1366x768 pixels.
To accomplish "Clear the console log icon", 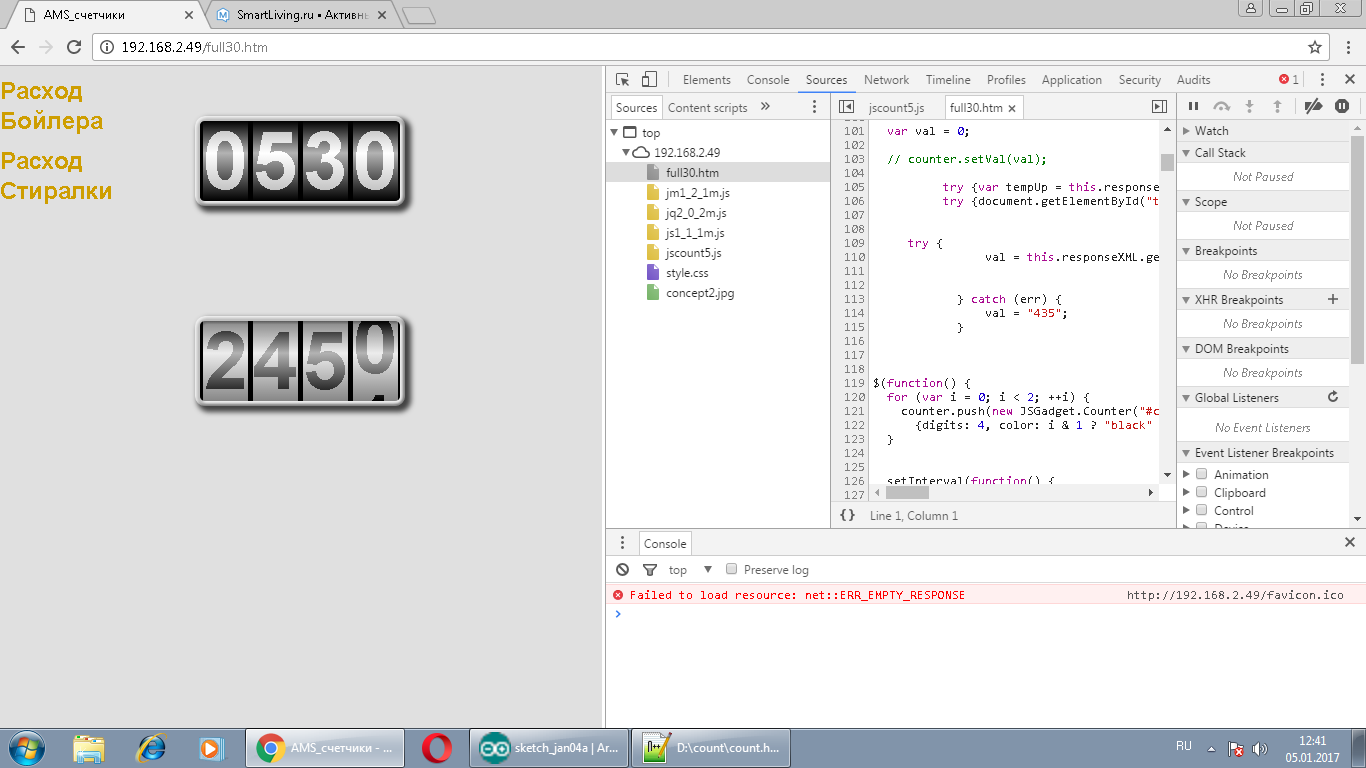I will pyautogui.click(x=623, y=570).
